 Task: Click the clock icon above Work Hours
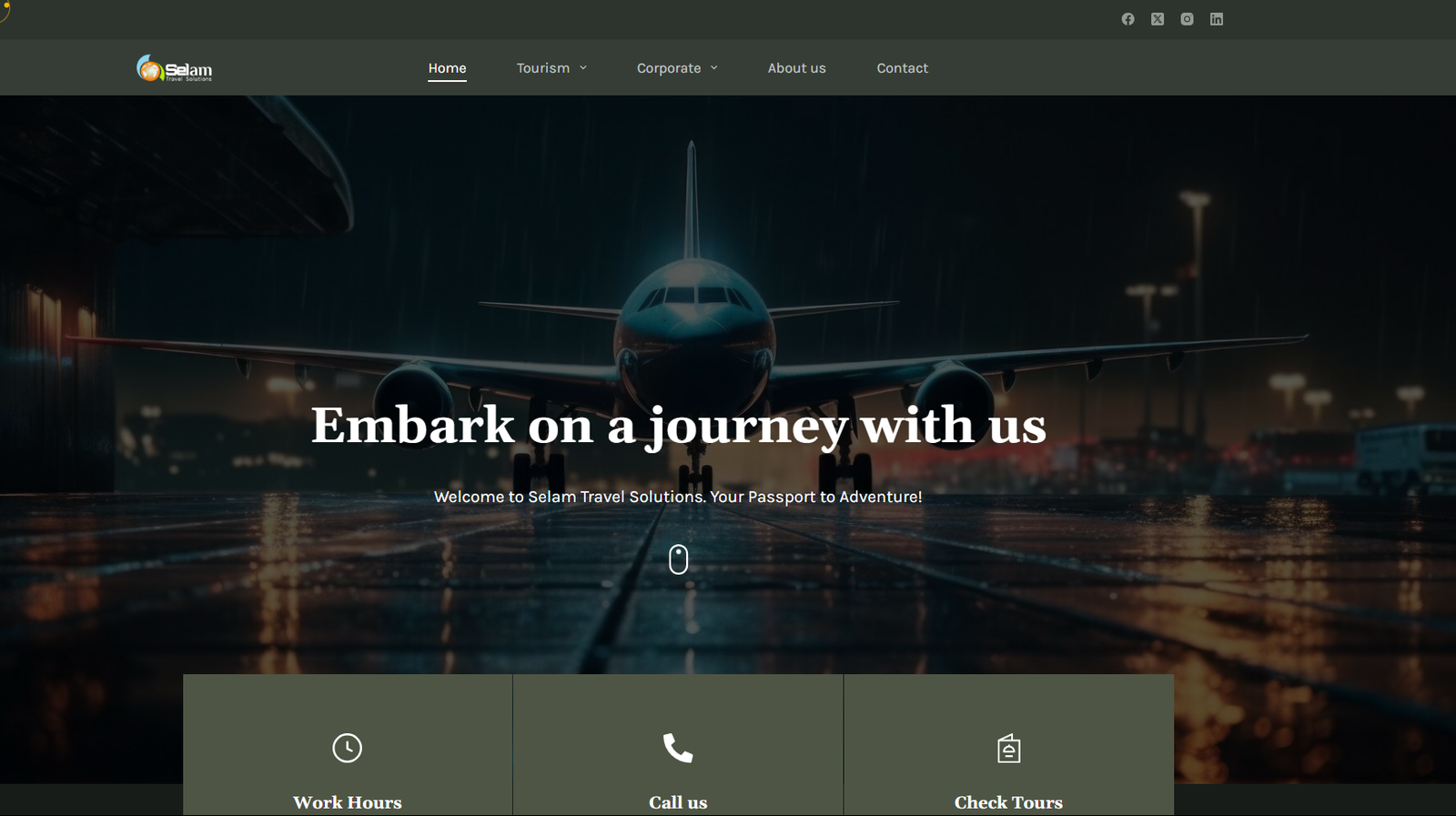point(347,748)
